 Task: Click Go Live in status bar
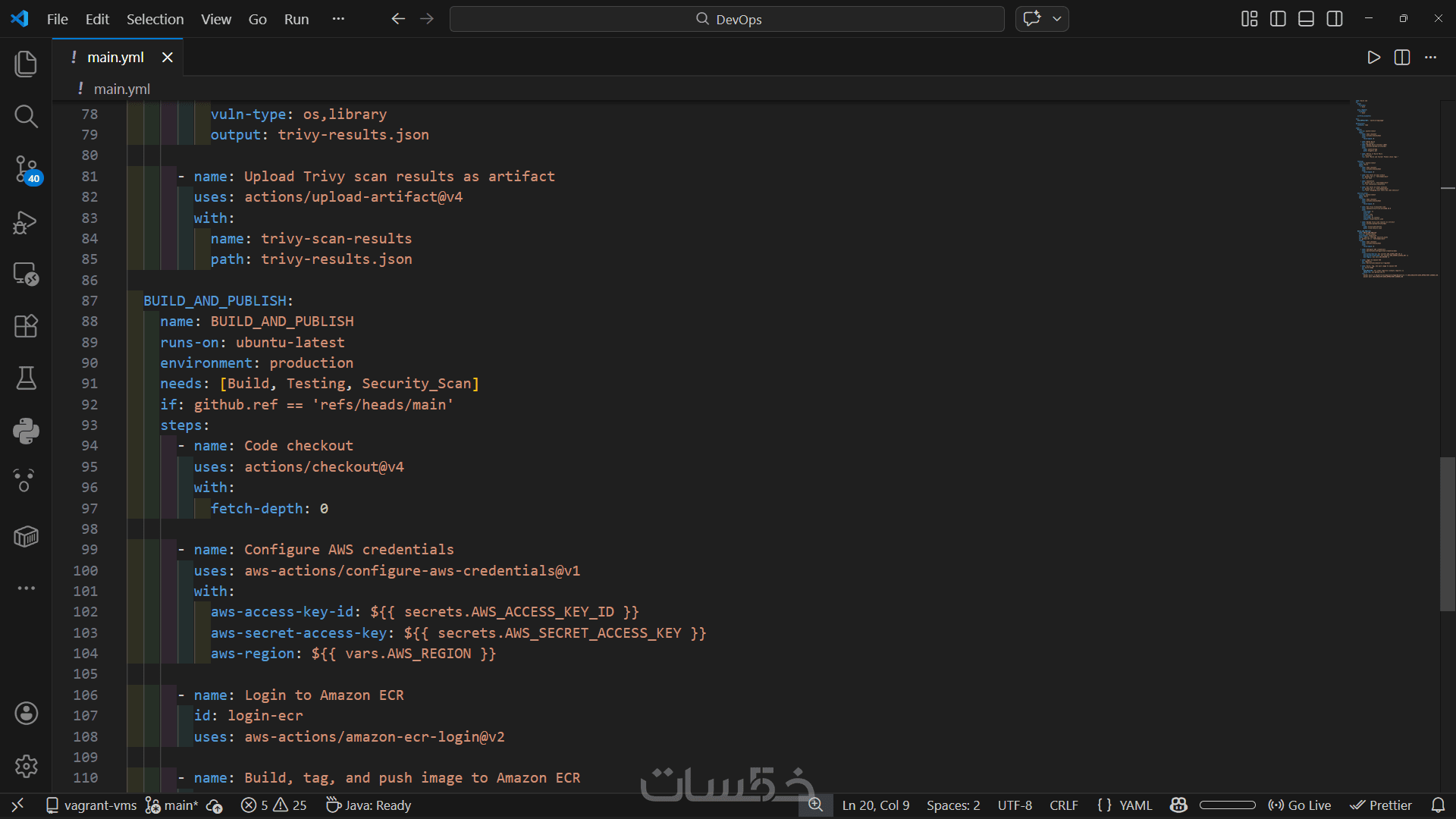pyautogui.click(x=1300, y=805)
